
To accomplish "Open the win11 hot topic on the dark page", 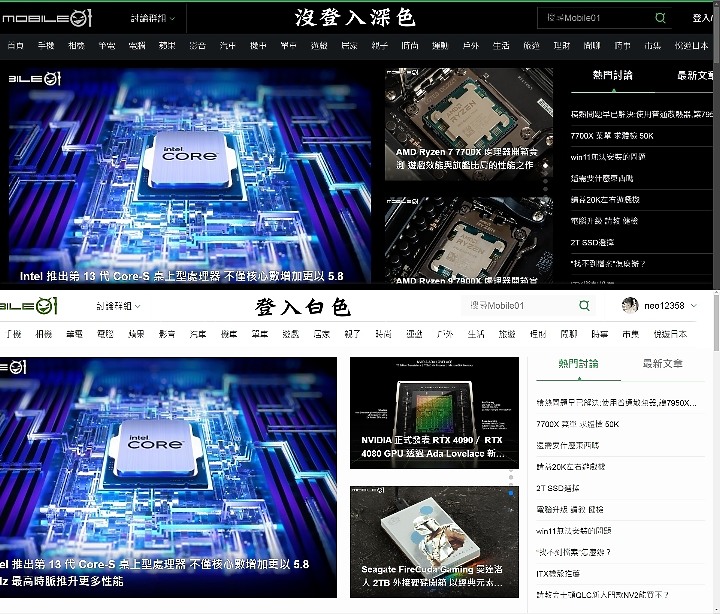I will [608, 157].
